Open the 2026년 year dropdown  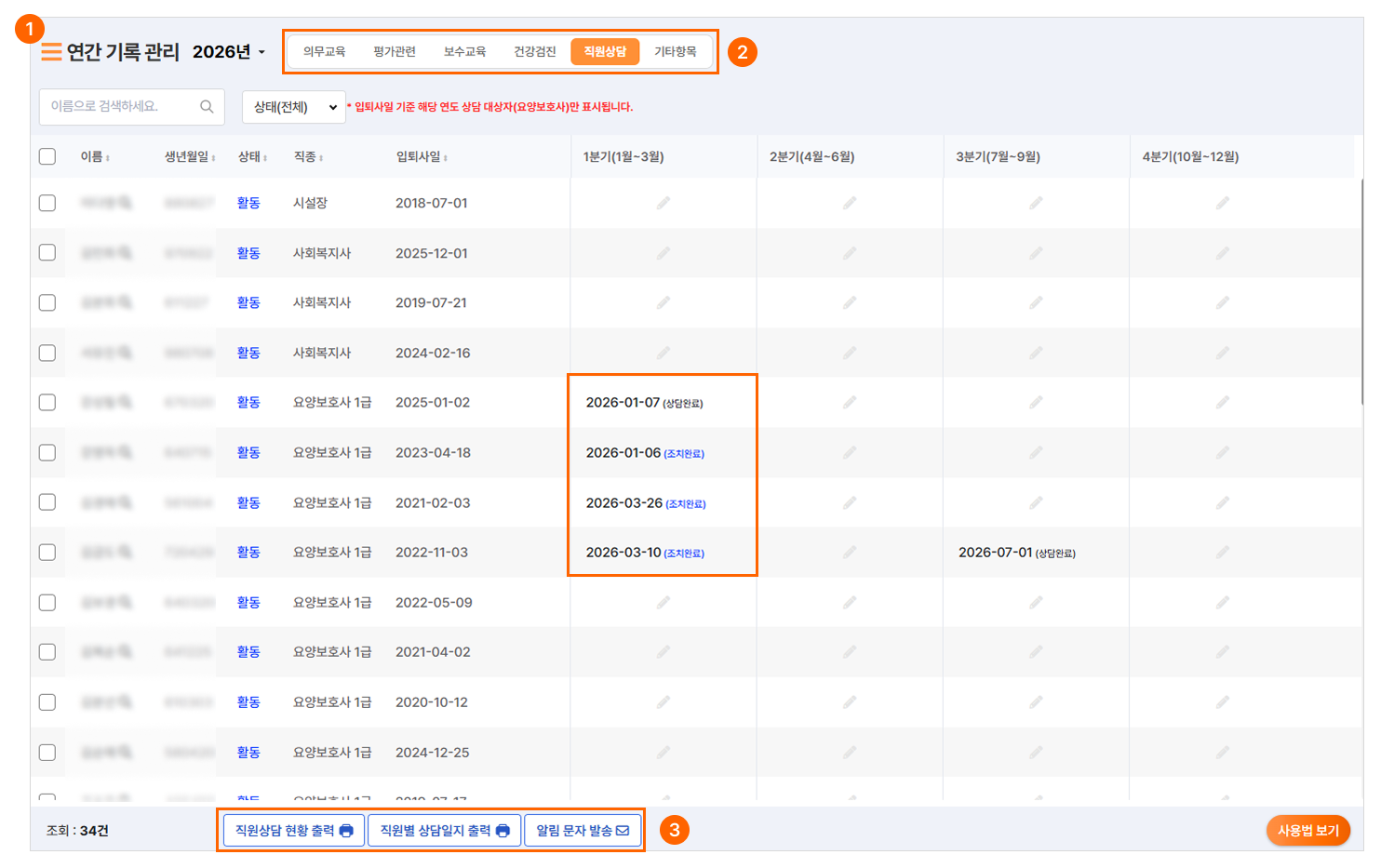pyautogui.click(x=229, y=52)
